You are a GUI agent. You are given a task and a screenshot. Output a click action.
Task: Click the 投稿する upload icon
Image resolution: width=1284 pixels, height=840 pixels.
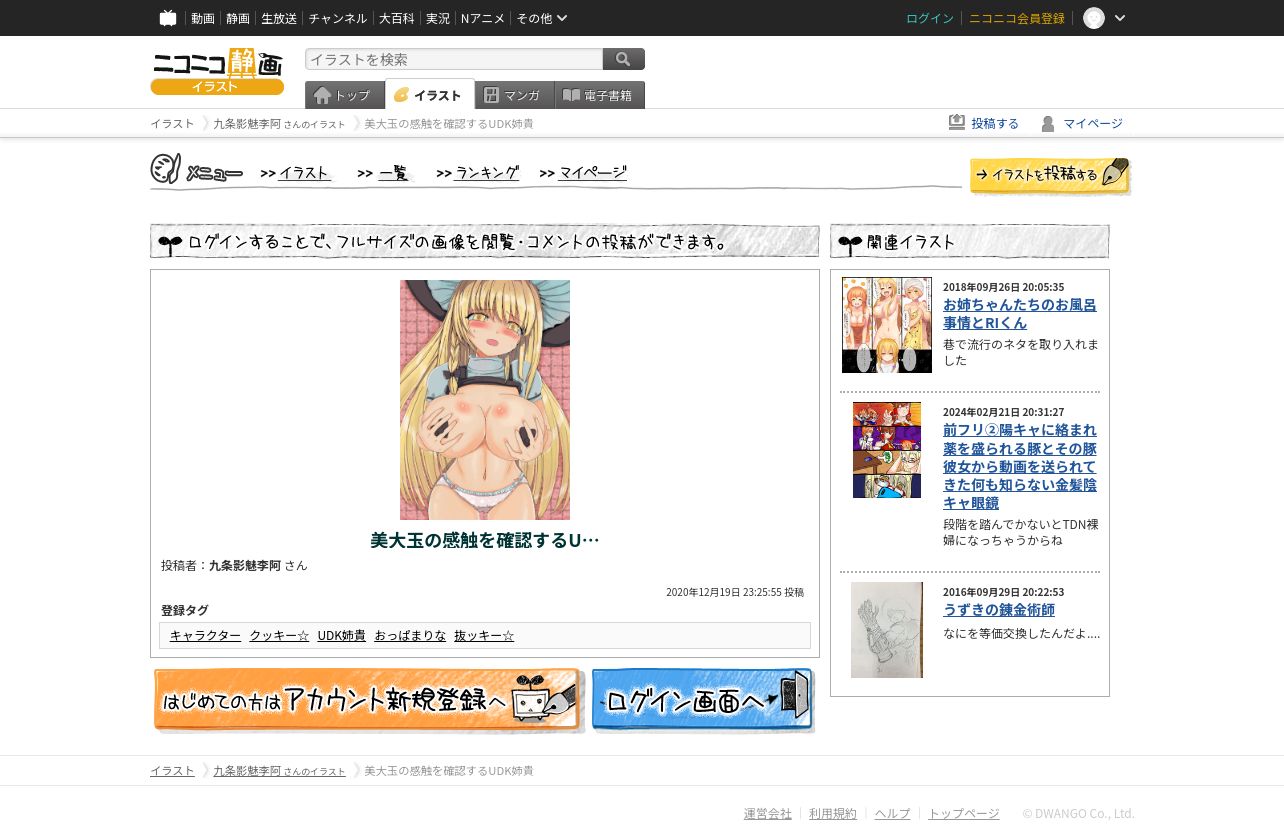[x=957, y=122]
